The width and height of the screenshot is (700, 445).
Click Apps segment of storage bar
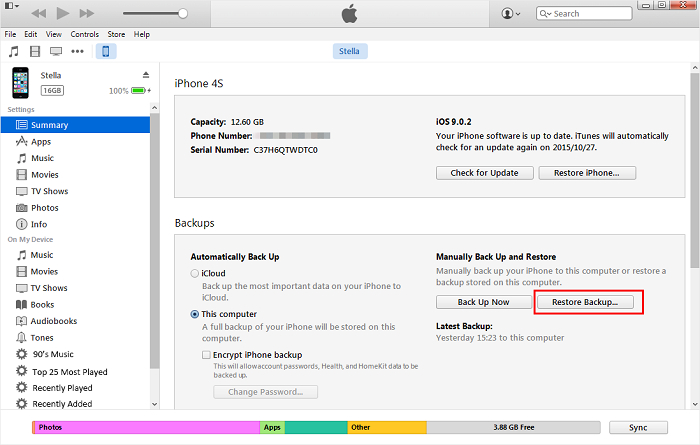(x=272, y=427)
